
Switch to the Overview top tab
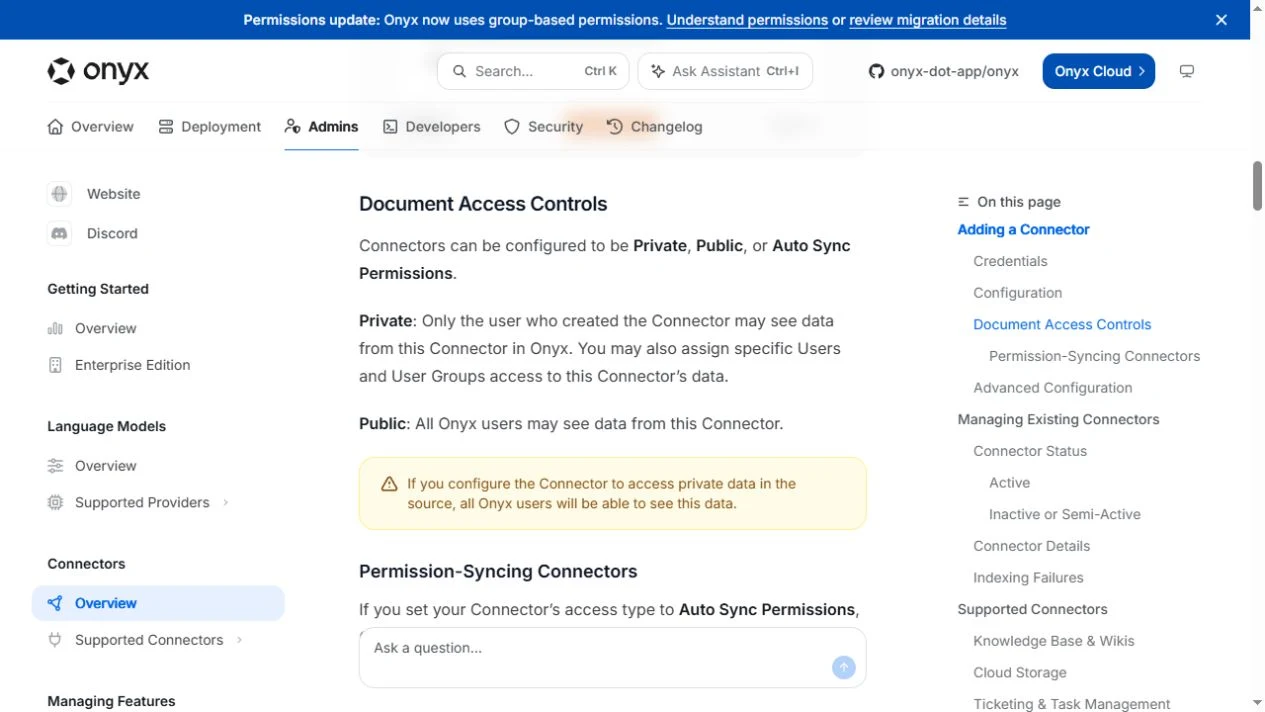(90, 127)
